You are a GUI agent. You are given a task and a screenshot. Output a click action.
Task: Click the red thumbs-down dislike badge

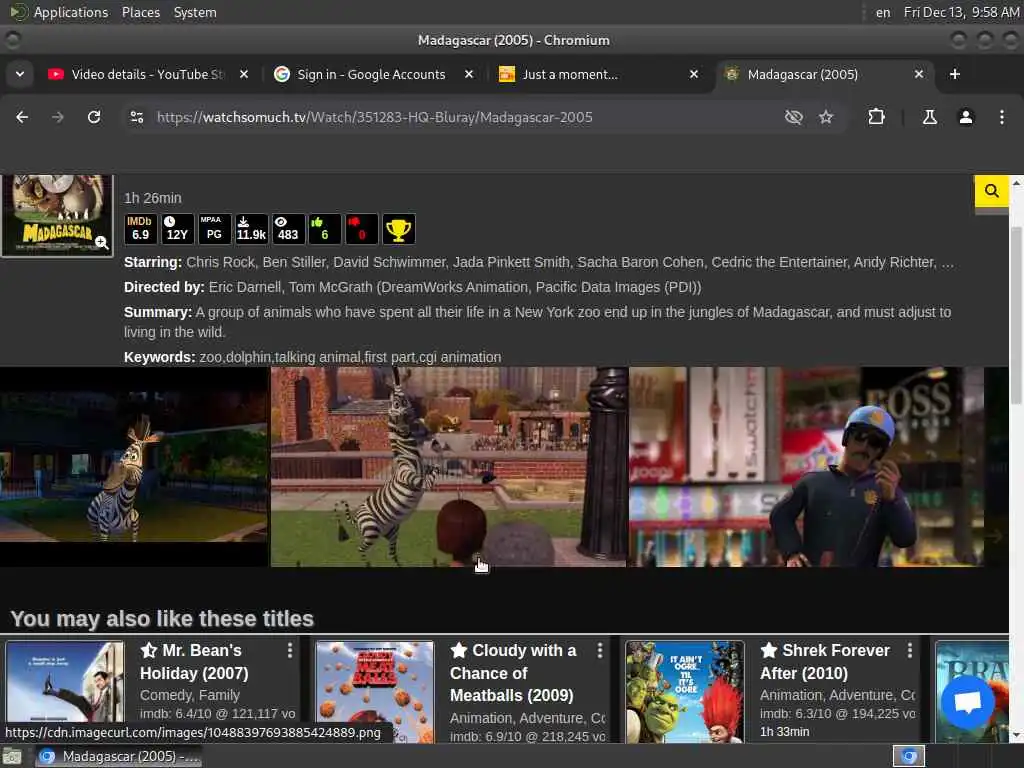[361, 229]
